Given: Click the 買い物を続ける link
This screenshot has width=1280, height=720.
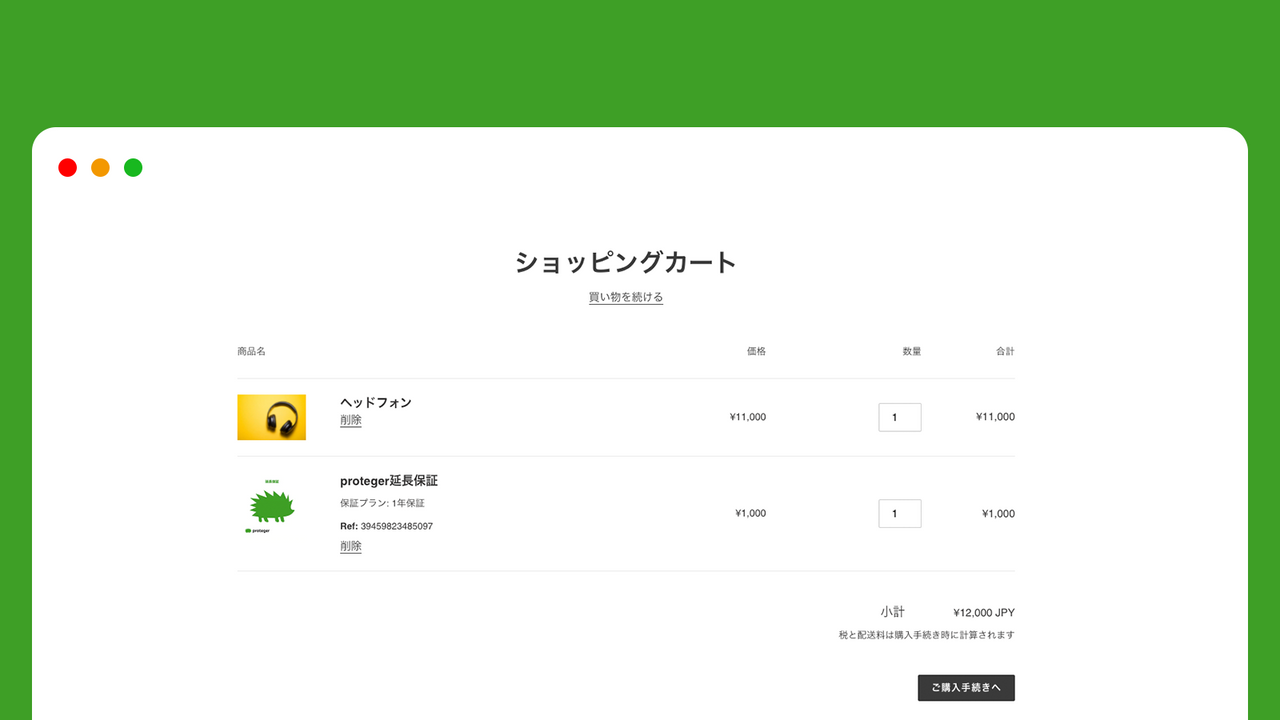Looking at the screenshot, I should click(625, 297).
